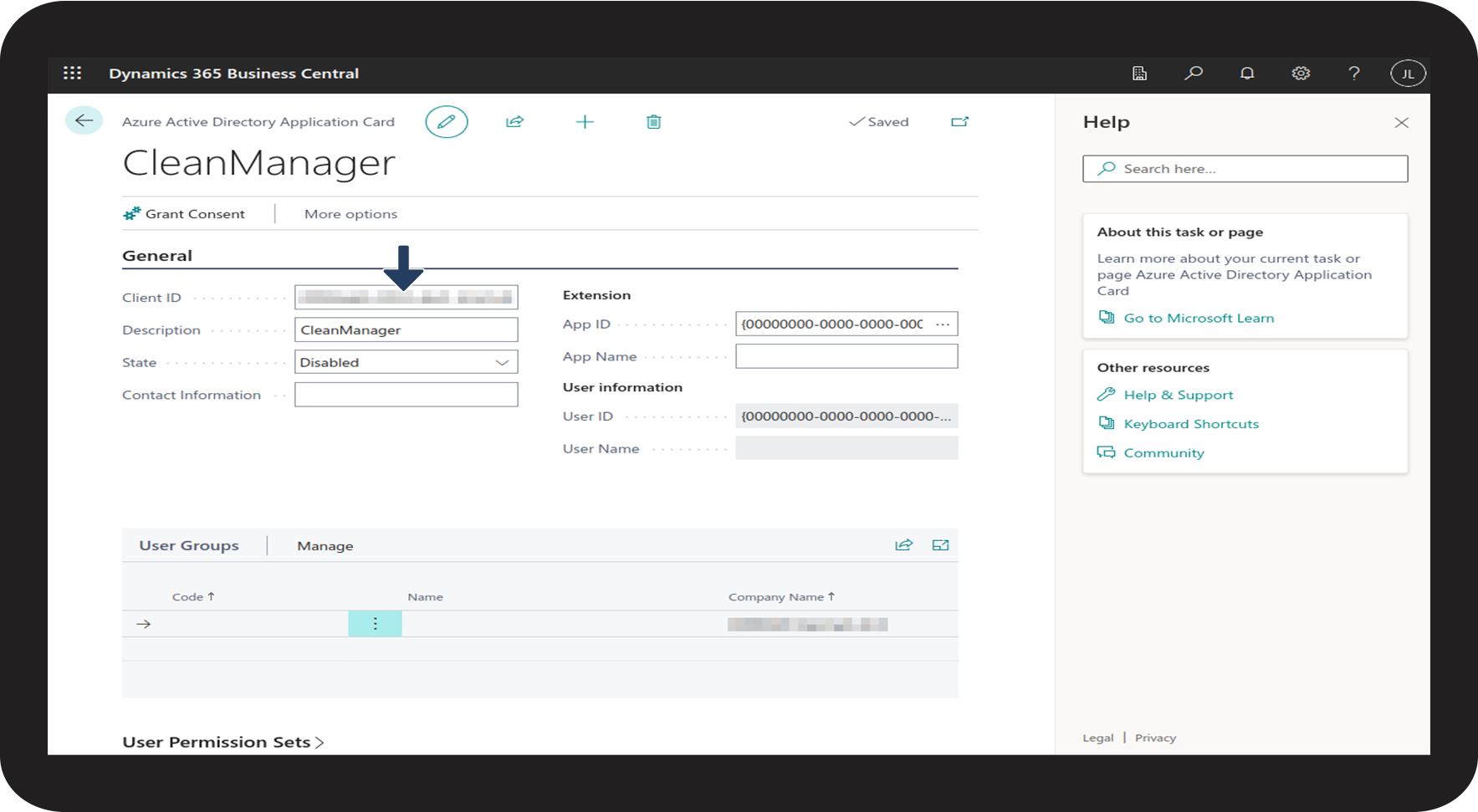
Task: Follow the Go to Microsoft Learn link
Action: coord(1198,318)
